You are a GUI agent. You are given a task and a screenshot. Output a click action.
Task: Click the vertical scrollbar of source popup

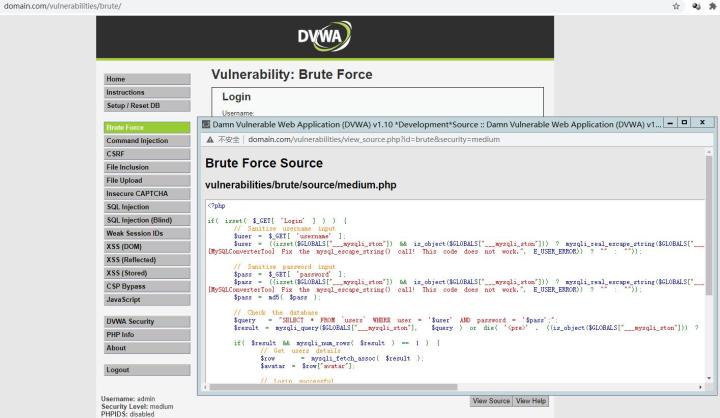tap(709, 225)
